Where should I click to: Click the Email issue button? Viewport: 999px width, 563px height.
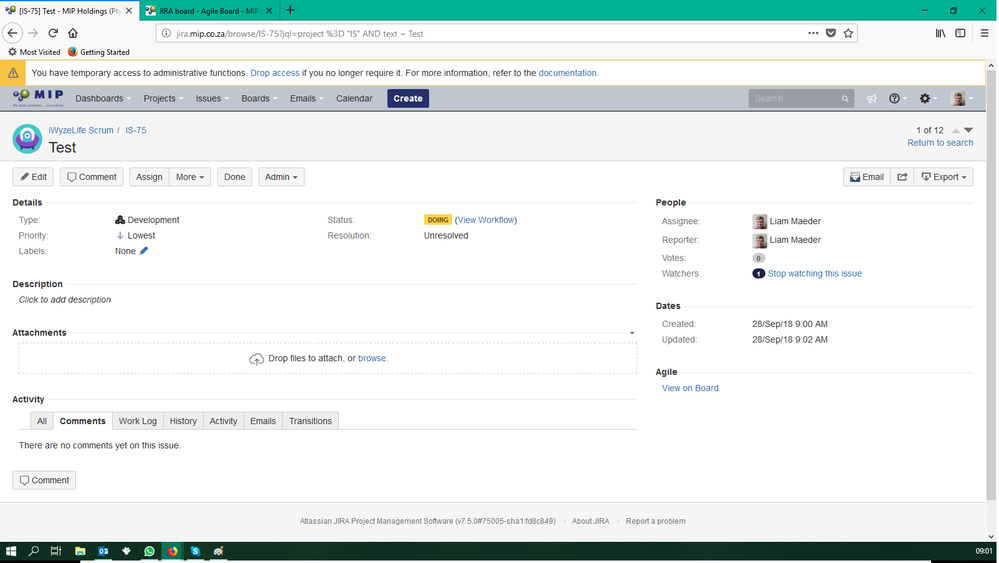coord(866,177)
